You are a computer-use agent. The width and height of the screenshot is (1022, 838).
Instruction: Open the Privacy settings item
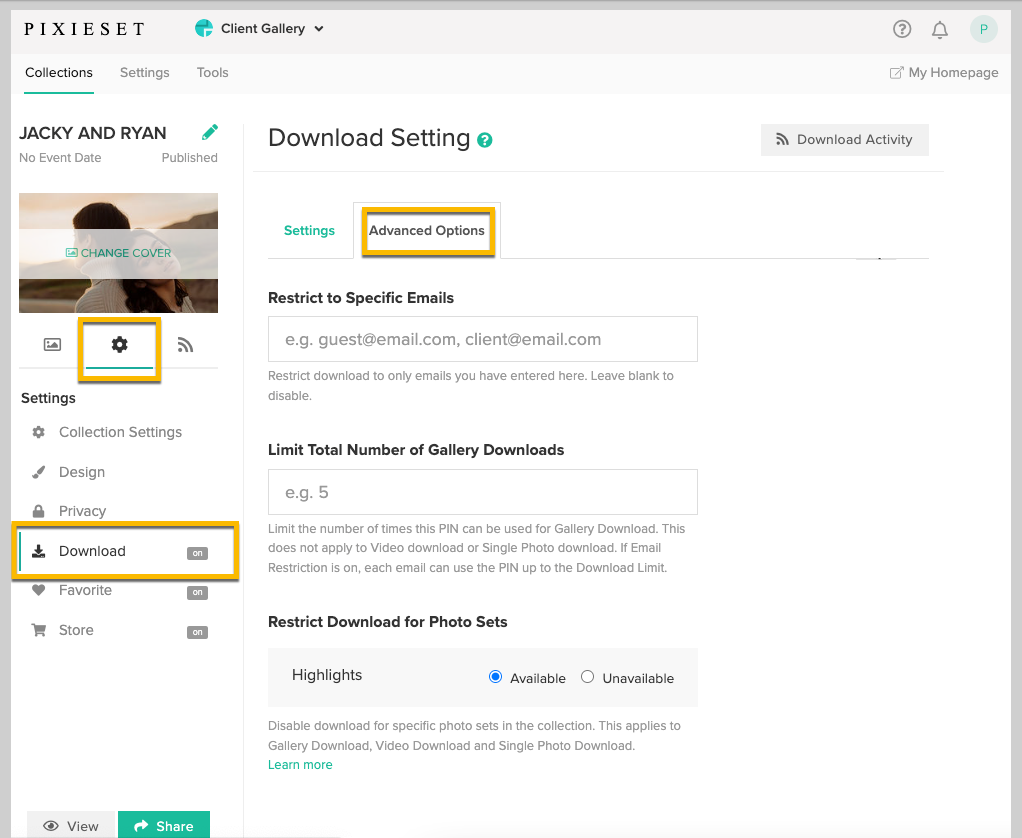[83, 511]
